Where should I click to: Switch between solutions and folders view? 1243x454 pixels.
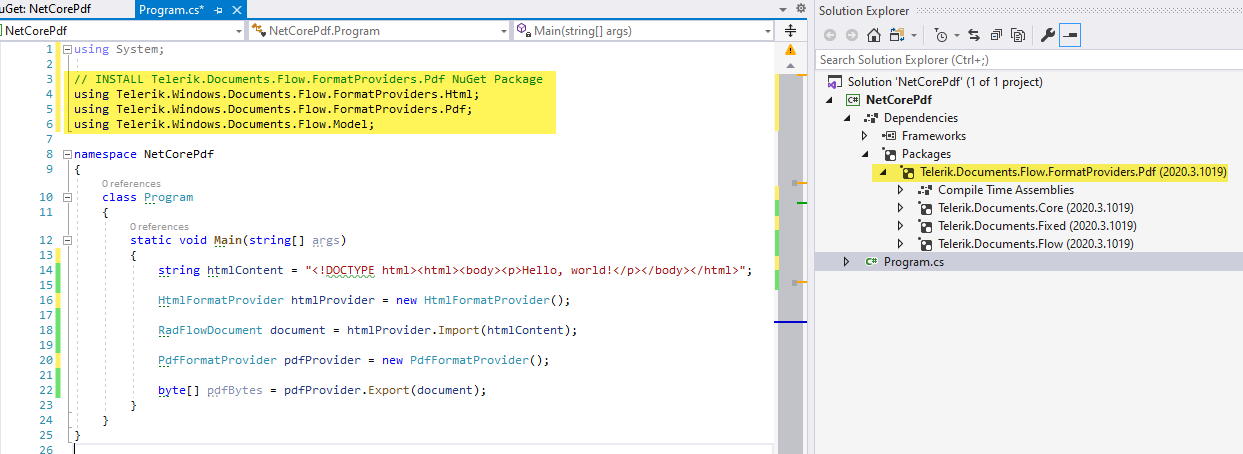pos(895,36)
